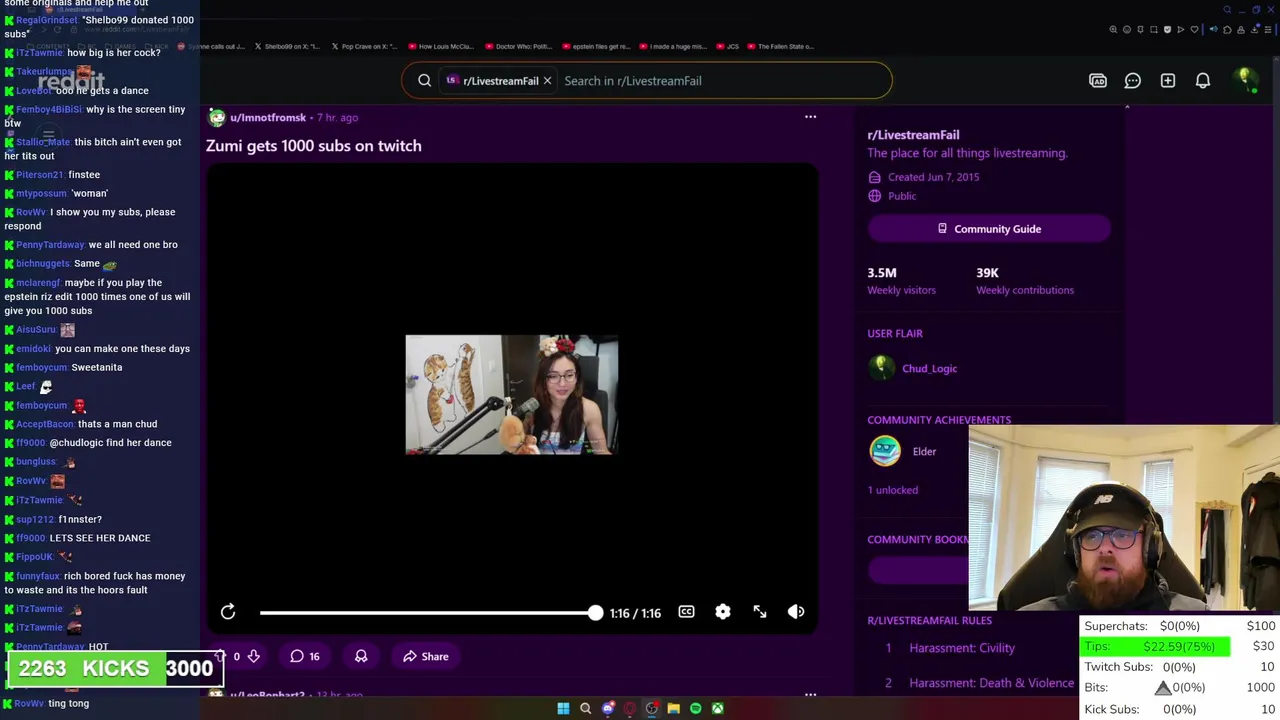The width and height of the screenshot is (1280, 720).
Task: Open the post overflow menu for u/Imnotfromsk
Action: pos(811,117)
